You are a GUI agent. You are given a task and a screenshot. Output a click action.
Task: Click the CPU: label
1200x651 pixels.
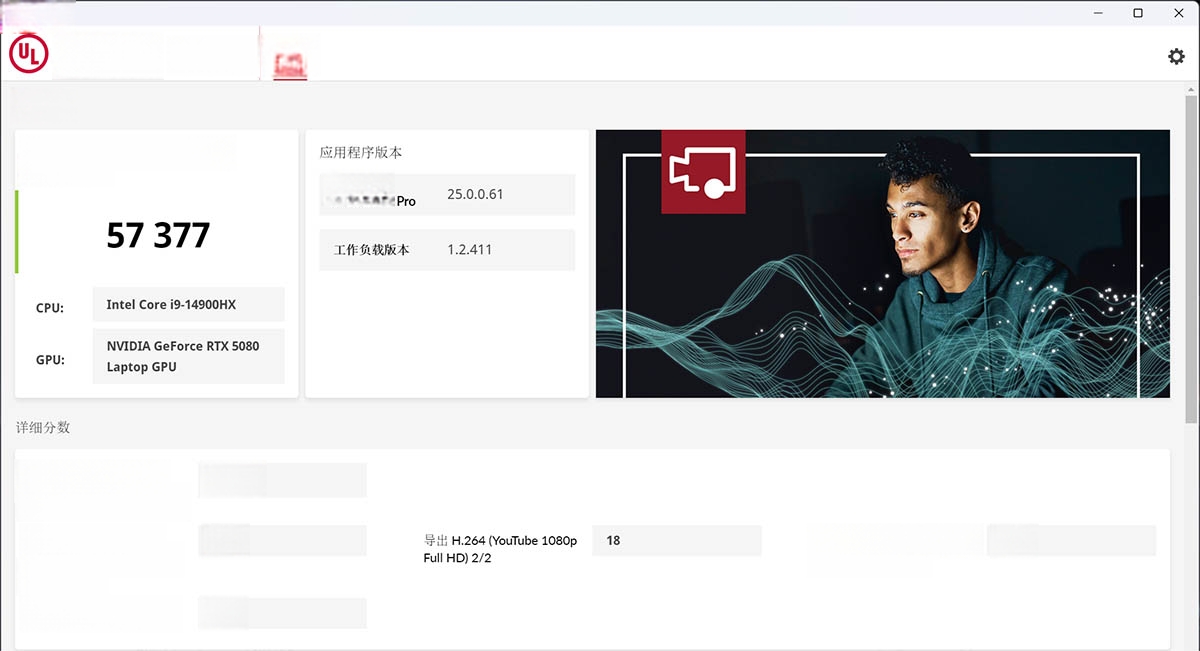coord(50,308)
